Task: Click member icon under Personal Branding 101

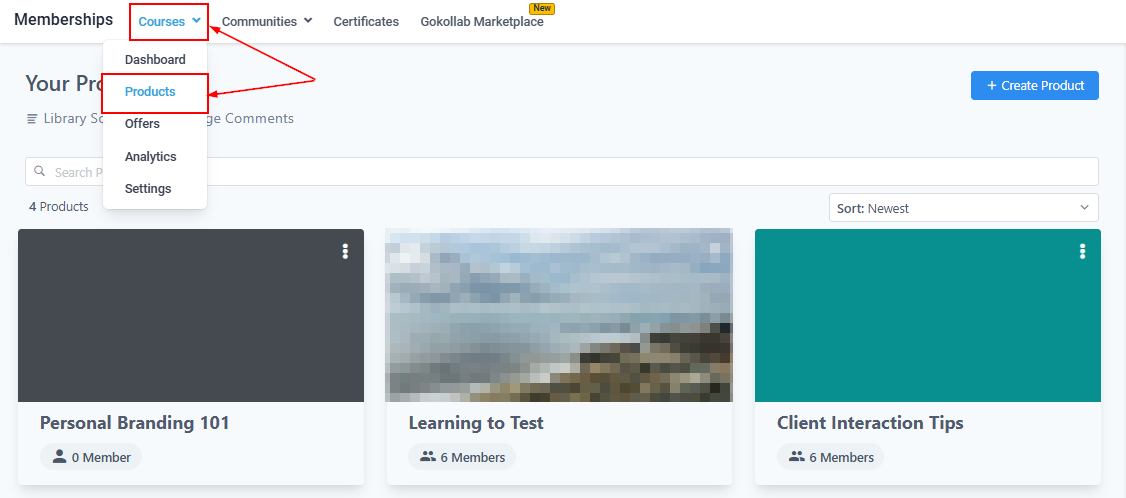Action: [59, 457]
